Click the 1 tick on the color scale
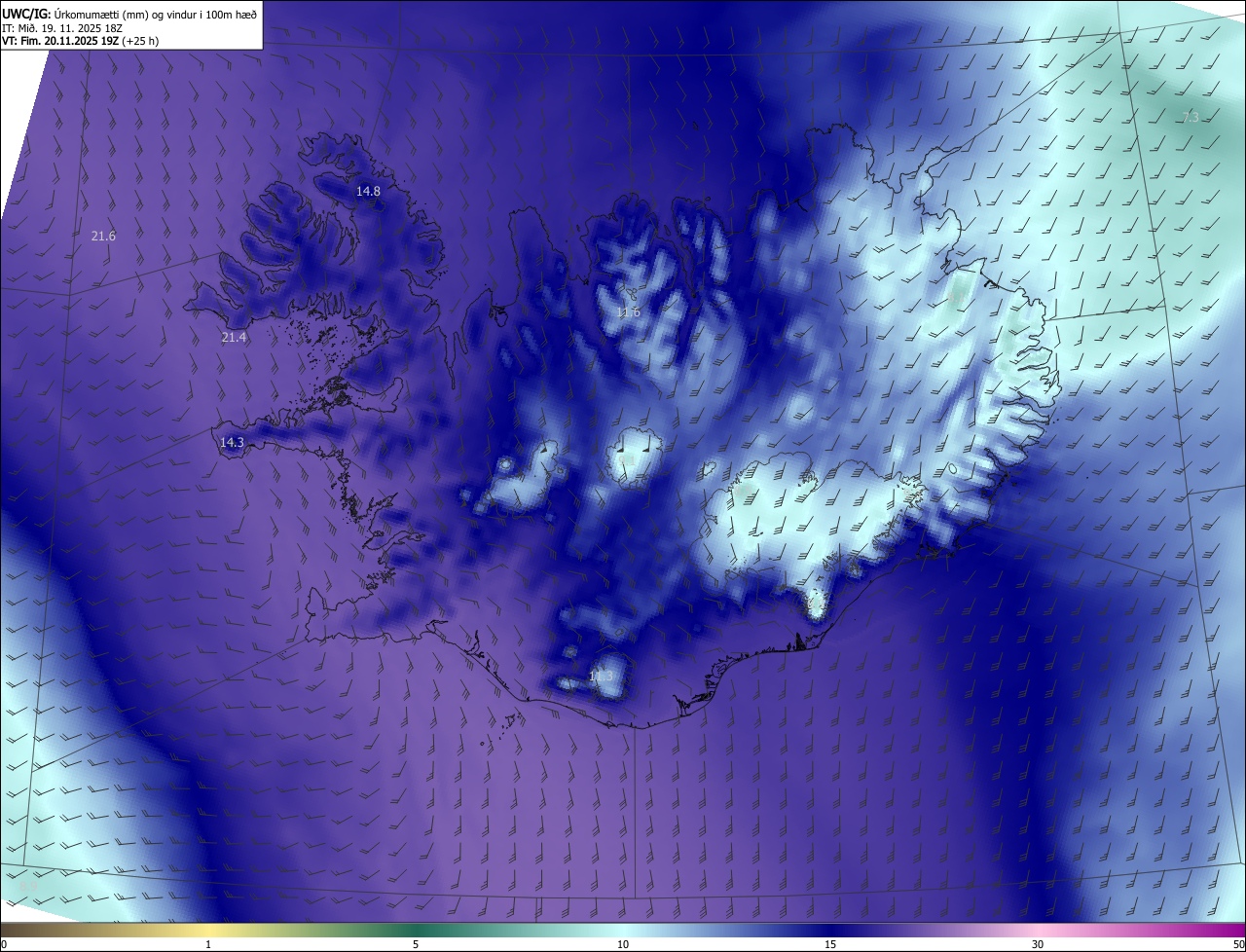The height and width of the screenshot is (952, 1246). tap(208, 945)
